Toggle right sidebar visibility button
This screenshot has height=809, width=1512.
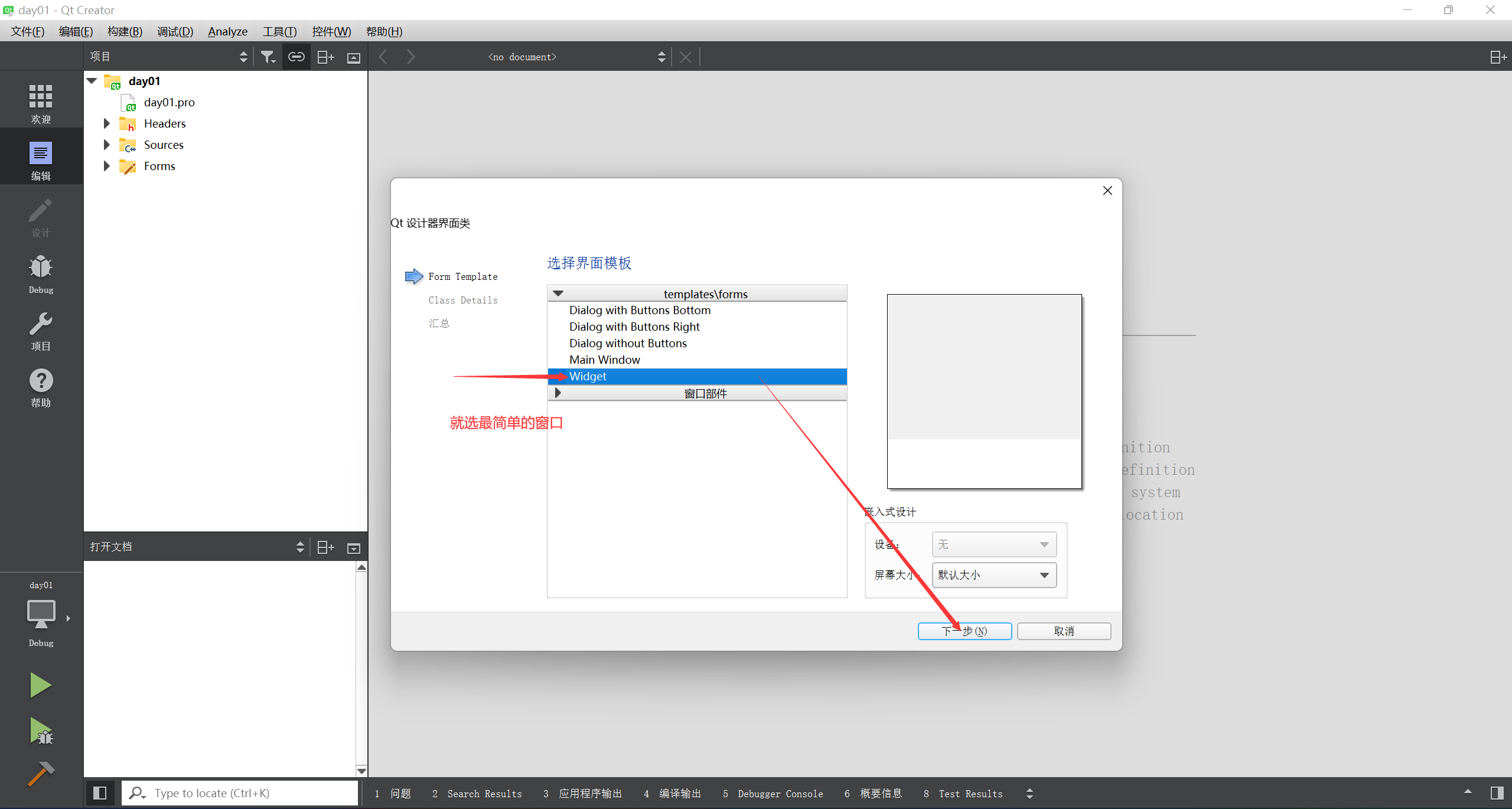[x=1497, y=793]
